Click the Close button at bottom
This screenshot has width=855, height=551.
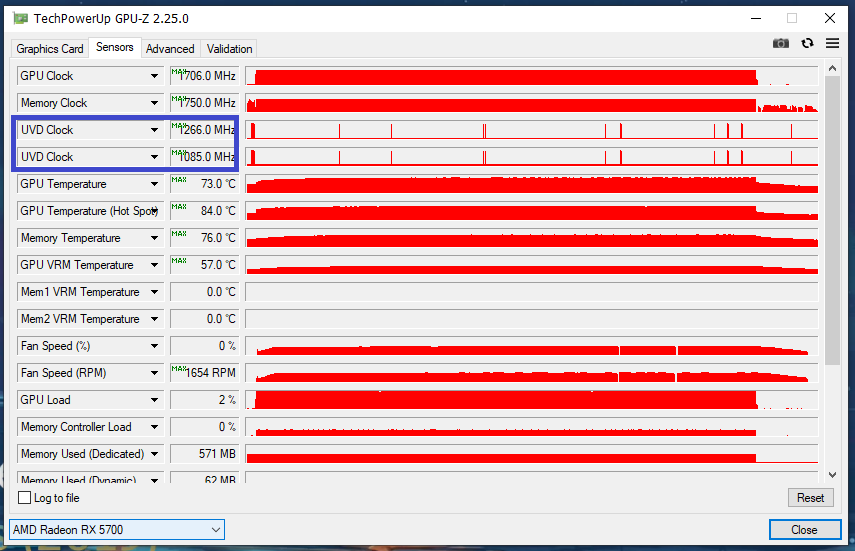[804, 530]
